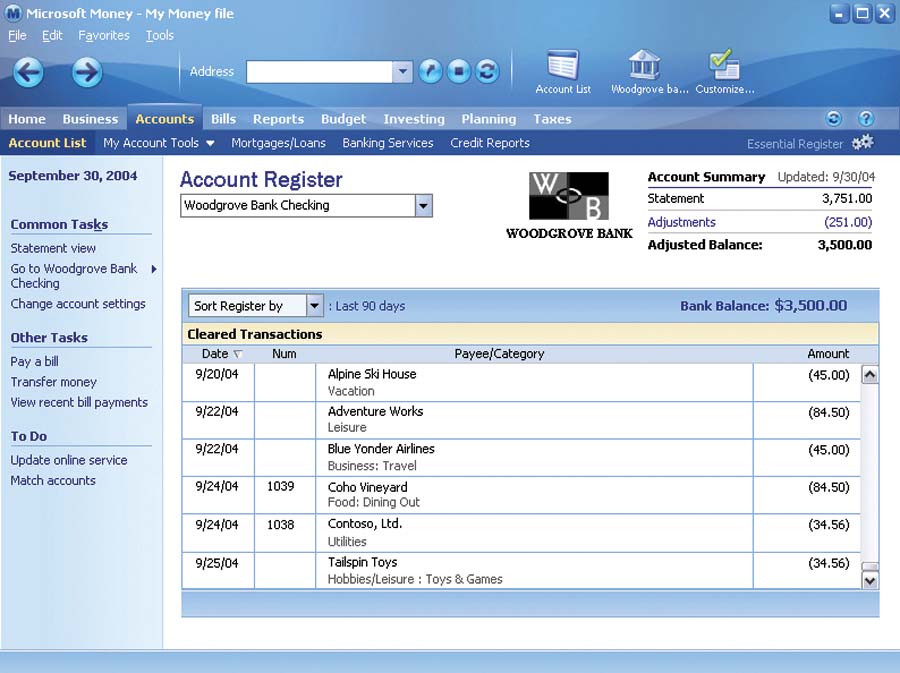900x673 pixels.
Task: Click the Microsoft Money title bar logo
Action: [x=13, y=13]
